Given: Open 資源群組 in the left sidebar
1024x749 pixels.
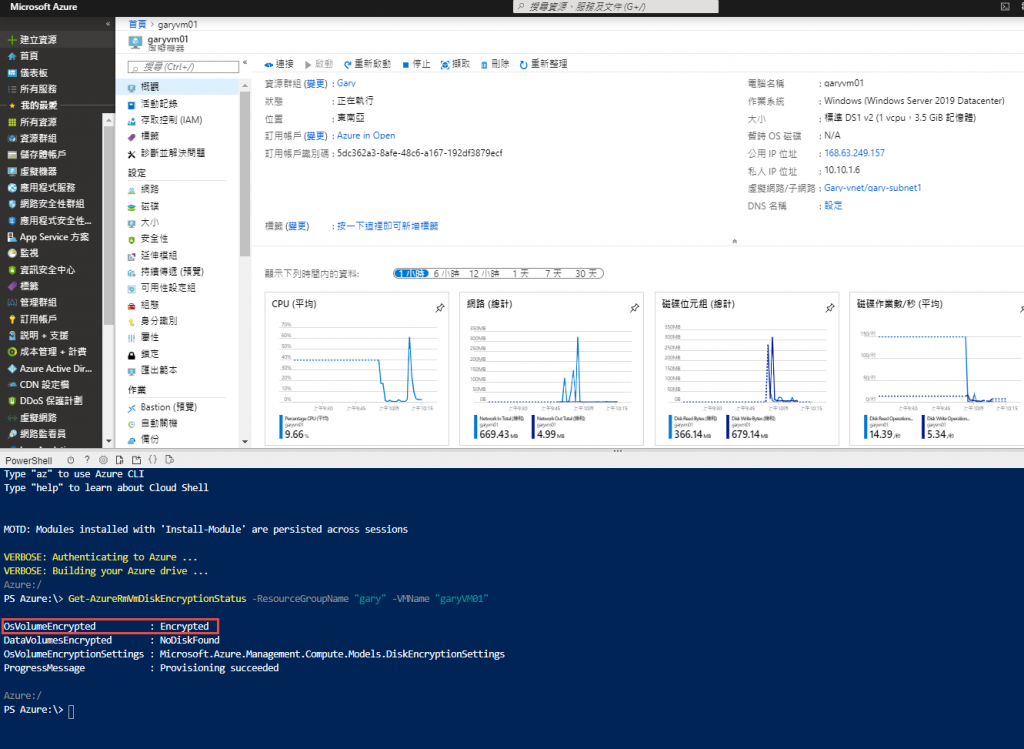Looking at the screenshot, I should click(x=32, y=138).
